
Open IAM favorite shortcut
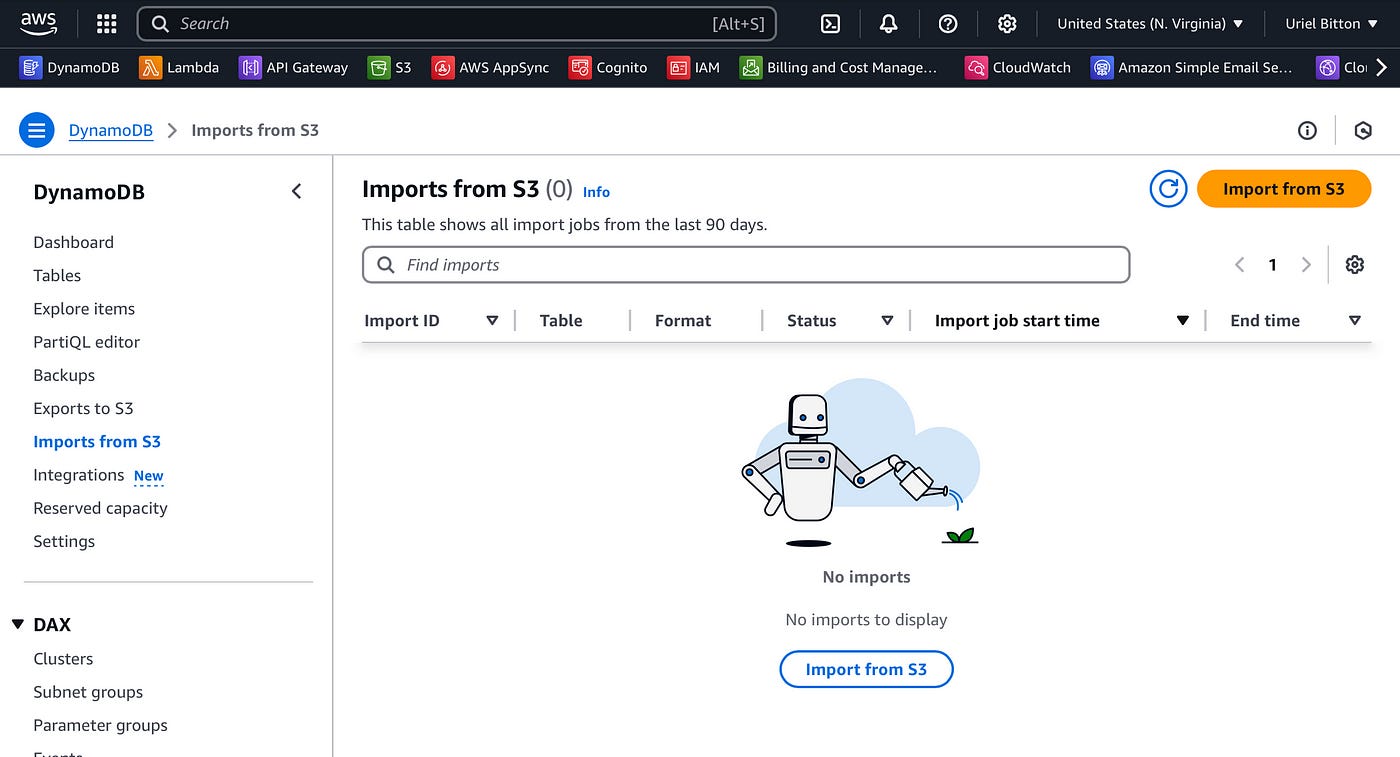click(693, 67)
